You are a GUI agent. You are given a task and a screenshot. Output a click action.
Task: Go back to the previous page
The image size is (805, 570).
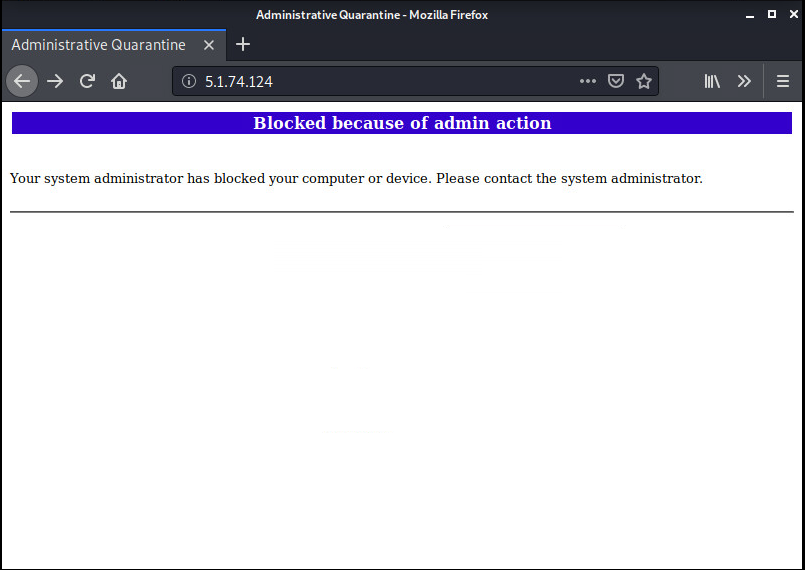point(22,81)
